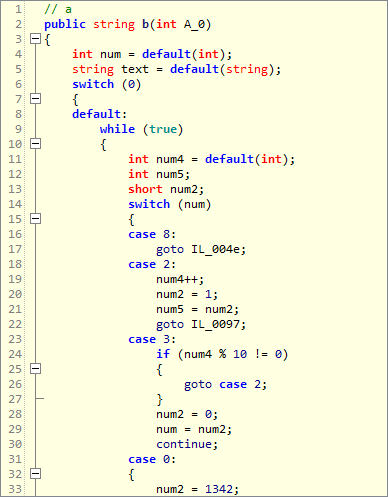The image size is (388, 497).
Task: Click 'case 0:' label
Action: pos(152,459)
